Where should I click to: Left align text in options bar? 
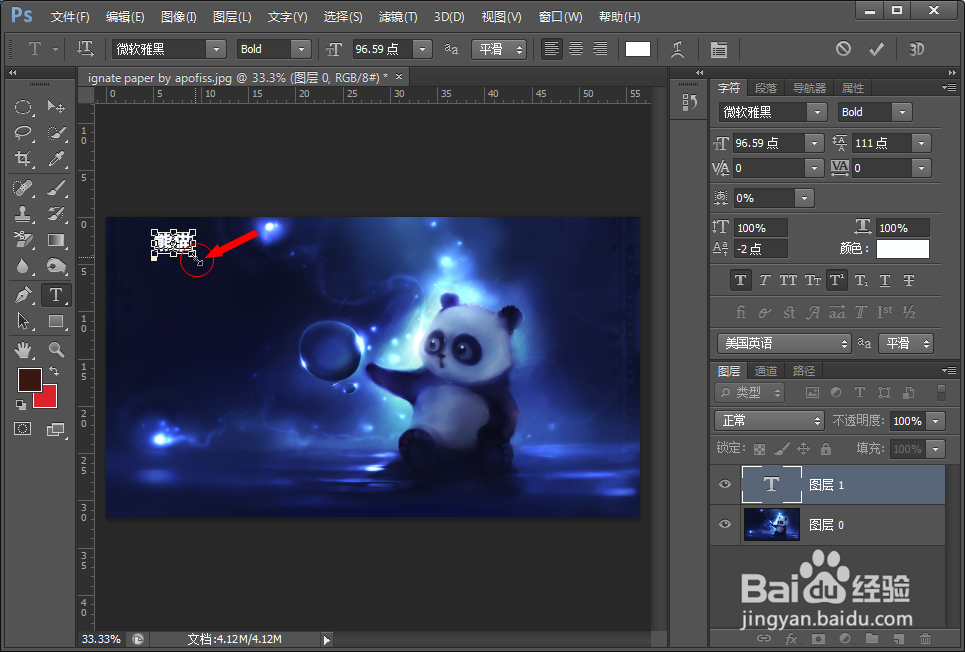tap(551, 49)
